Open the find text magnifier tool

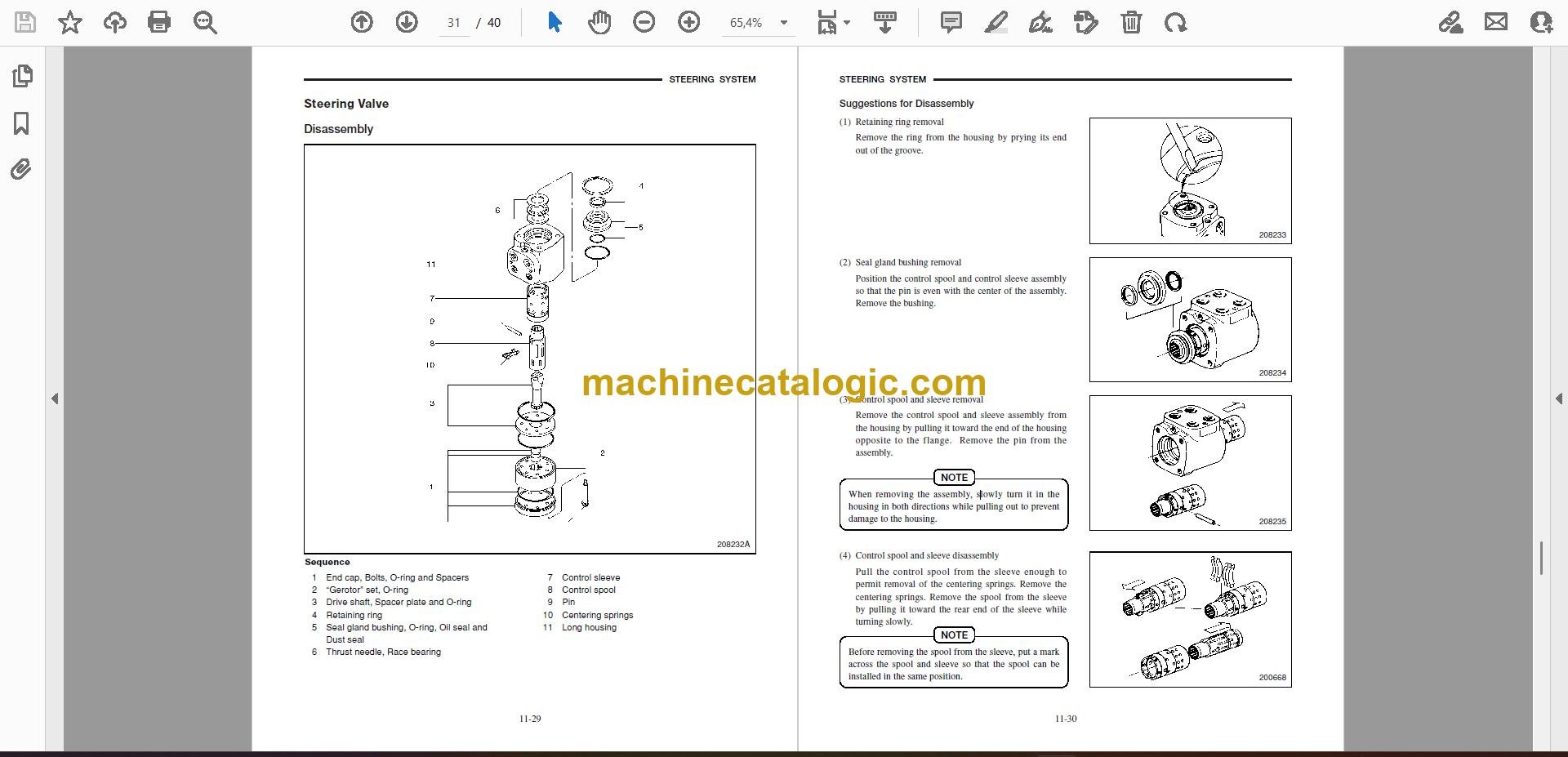click(205, 22)
